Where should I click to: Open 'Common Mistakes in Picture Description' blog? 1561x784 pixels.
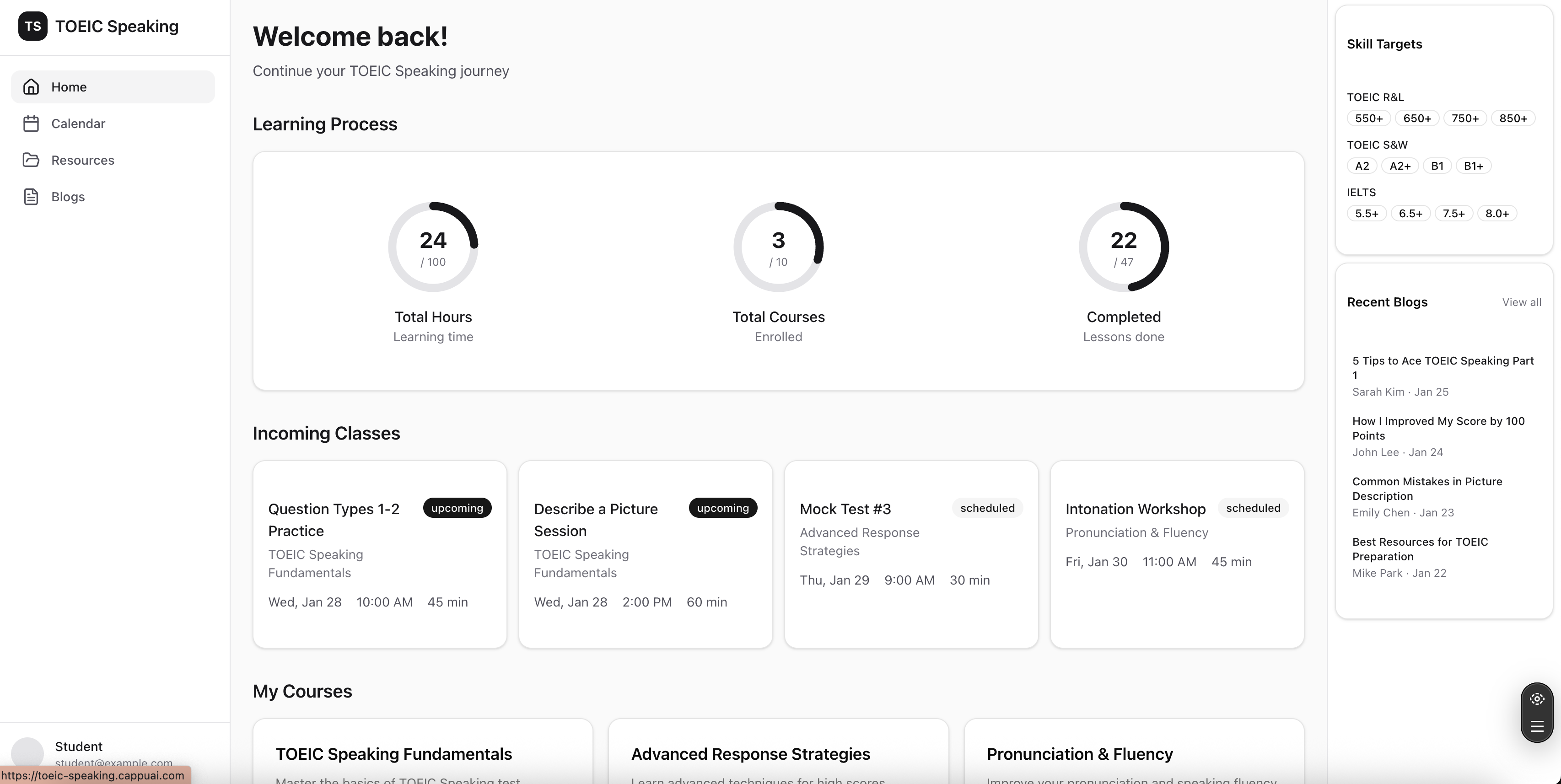[x=1426, y=489]
